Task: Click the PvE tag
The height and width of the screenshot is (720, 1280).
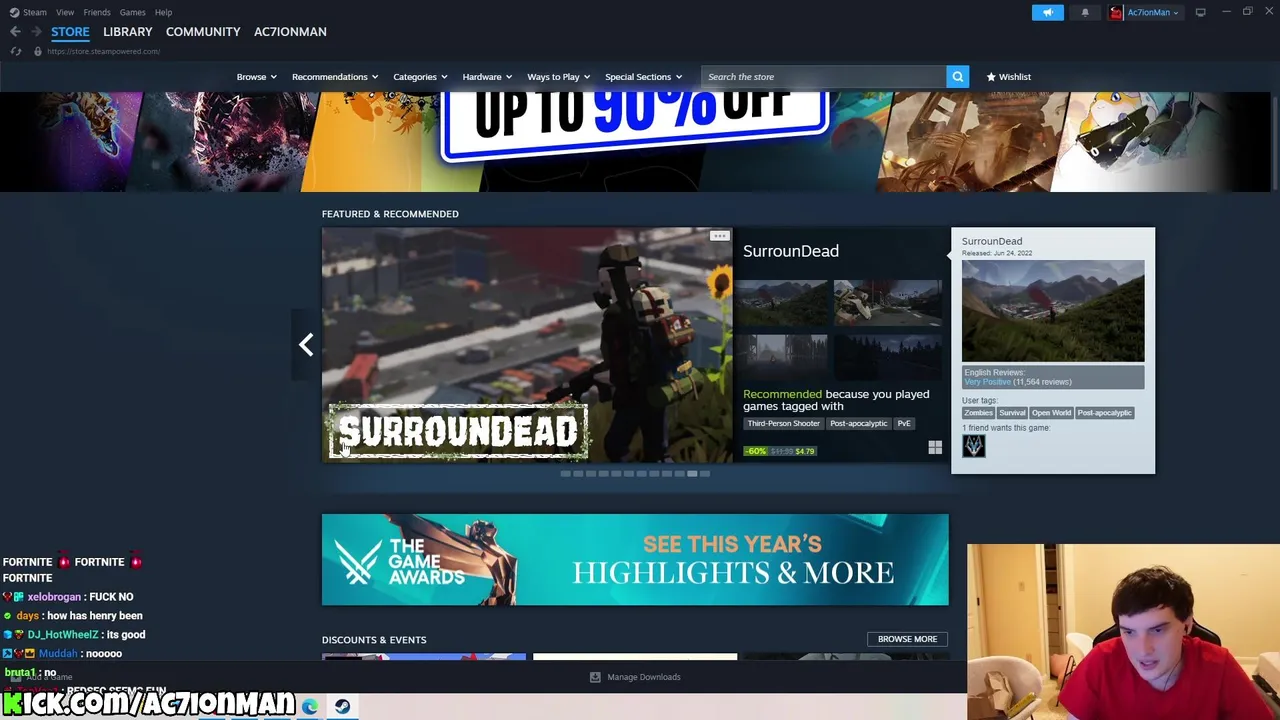Action: pos(904,424)
